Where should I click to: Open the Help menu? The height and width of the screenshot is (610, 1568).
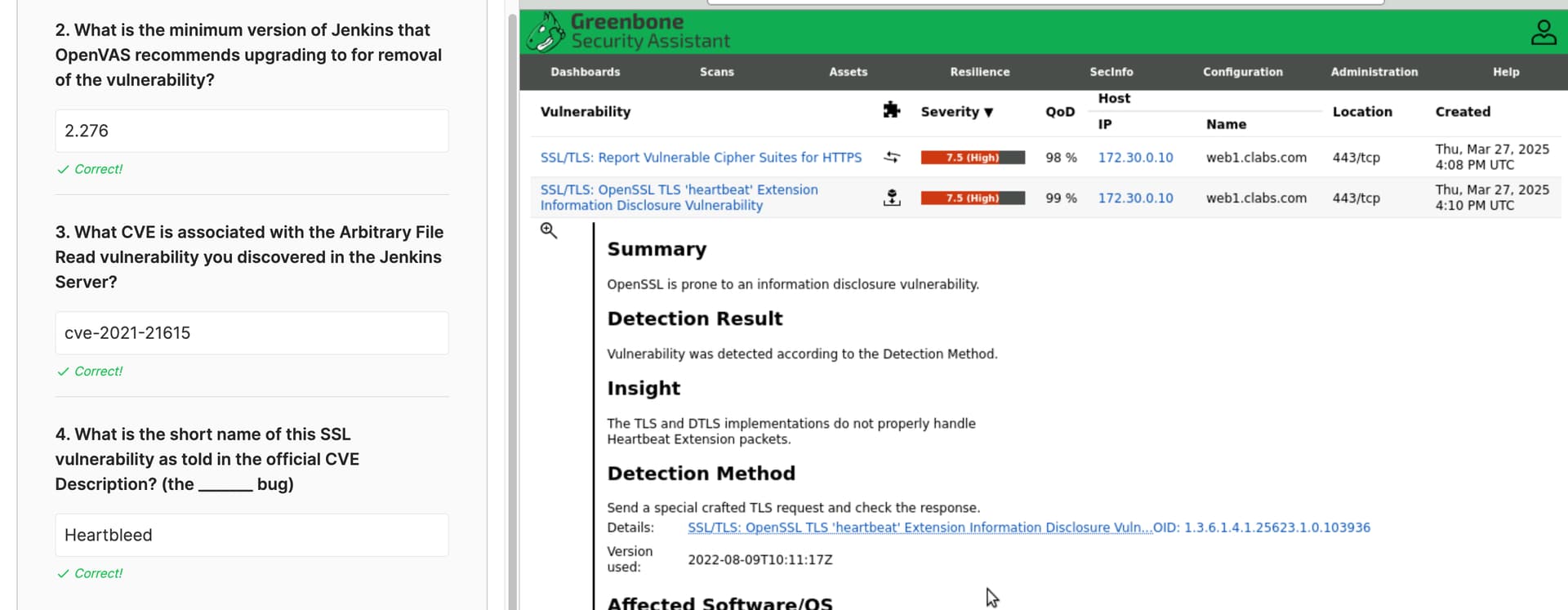[x=1505, y=72]
